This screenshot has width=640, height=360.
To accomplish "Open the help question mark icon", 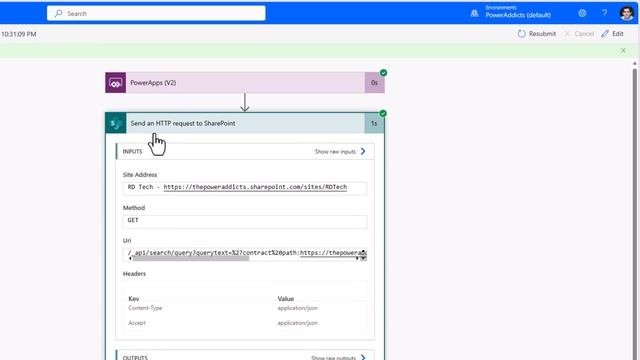I will pyautogui.click(x=604, y=13).
